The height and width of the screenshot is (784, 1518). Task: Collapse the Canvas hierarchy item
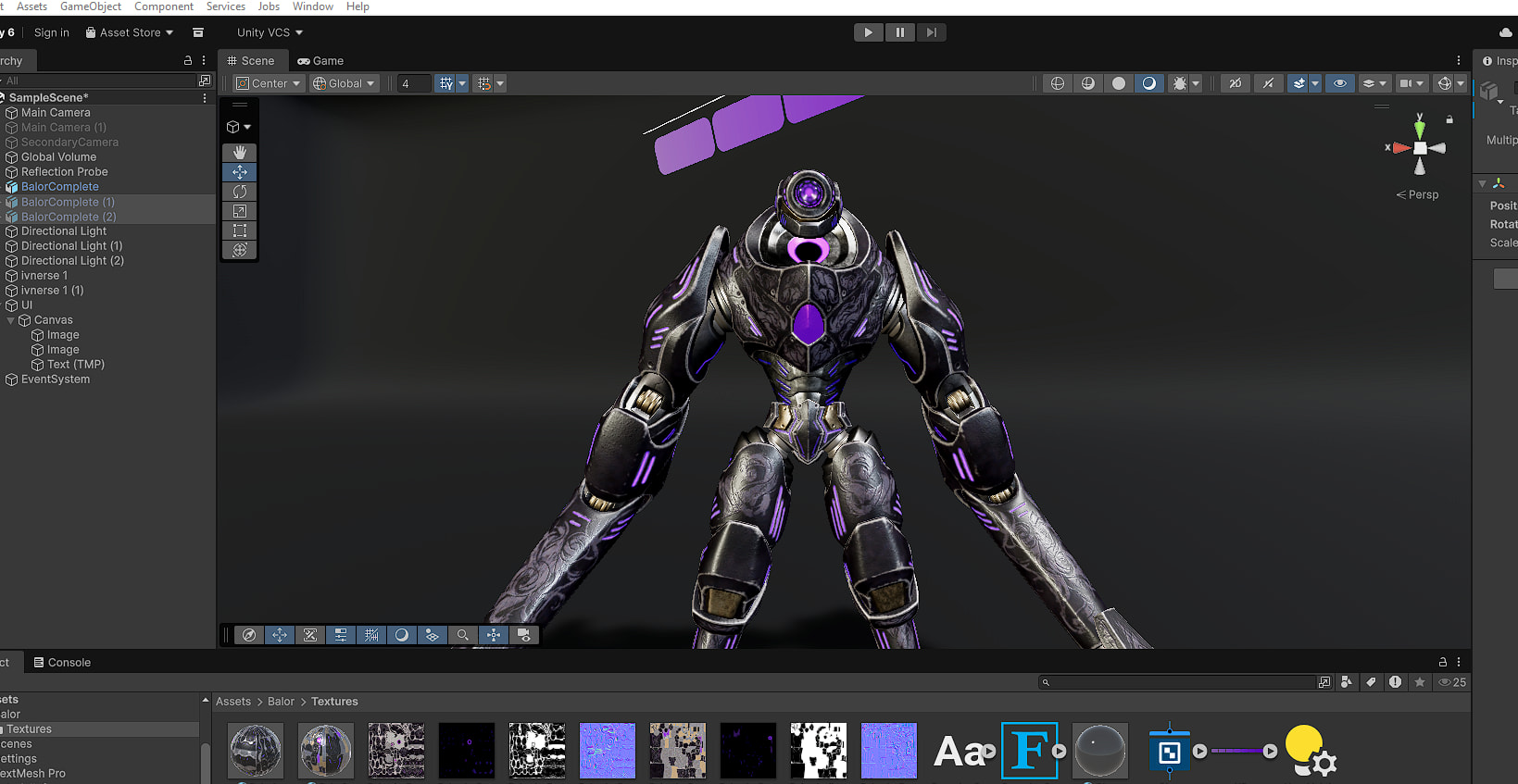coord(11,320)
